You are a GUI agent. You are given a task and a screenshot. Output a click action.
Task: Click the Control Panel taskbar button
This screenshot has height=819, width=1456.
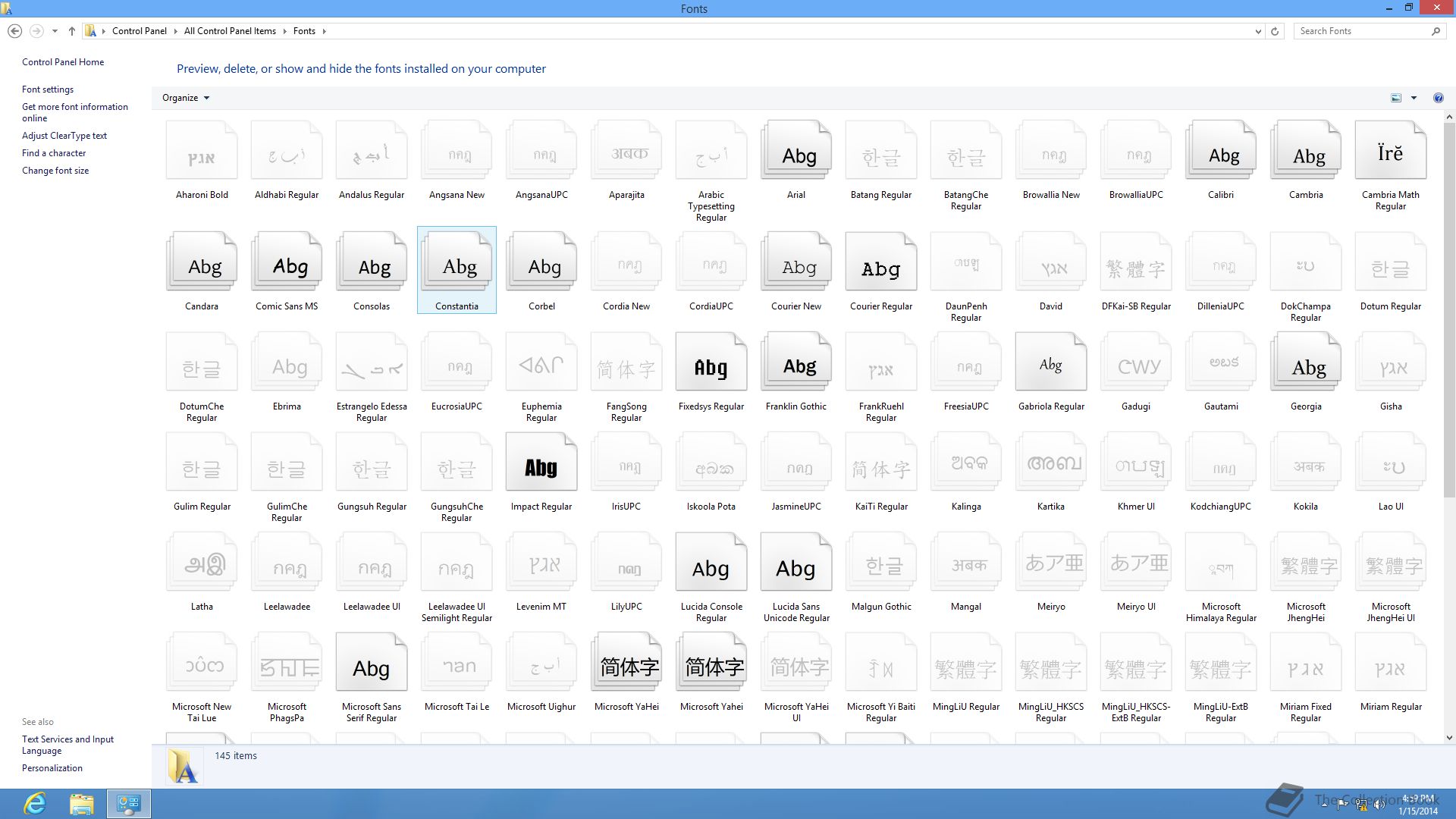(129, 804)
